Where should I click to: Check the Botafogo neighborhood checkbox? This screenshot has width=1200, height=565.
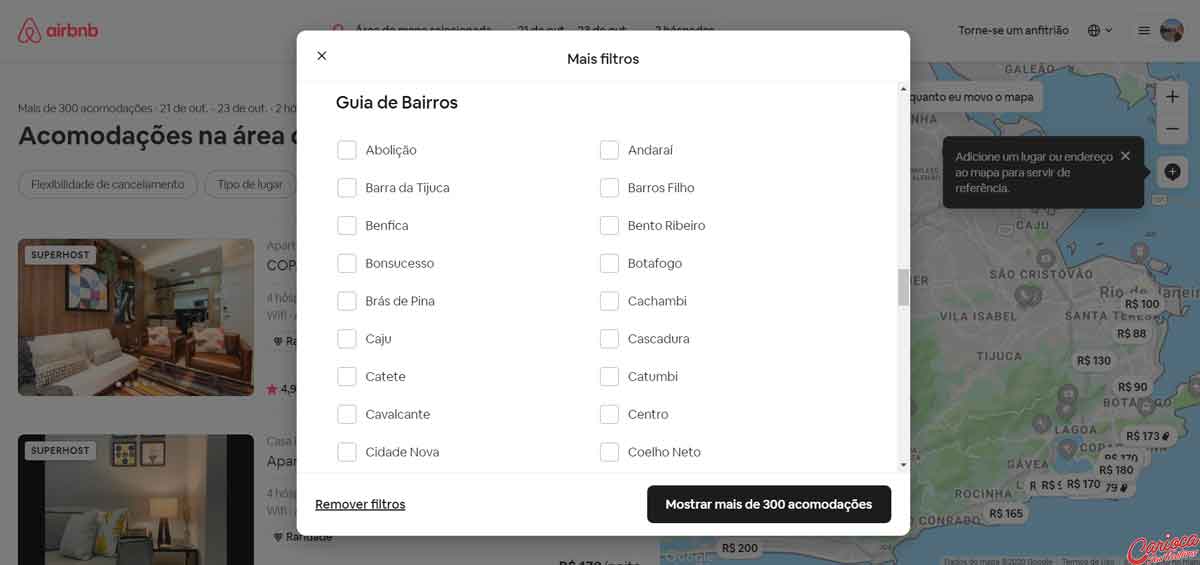(609, 263)
